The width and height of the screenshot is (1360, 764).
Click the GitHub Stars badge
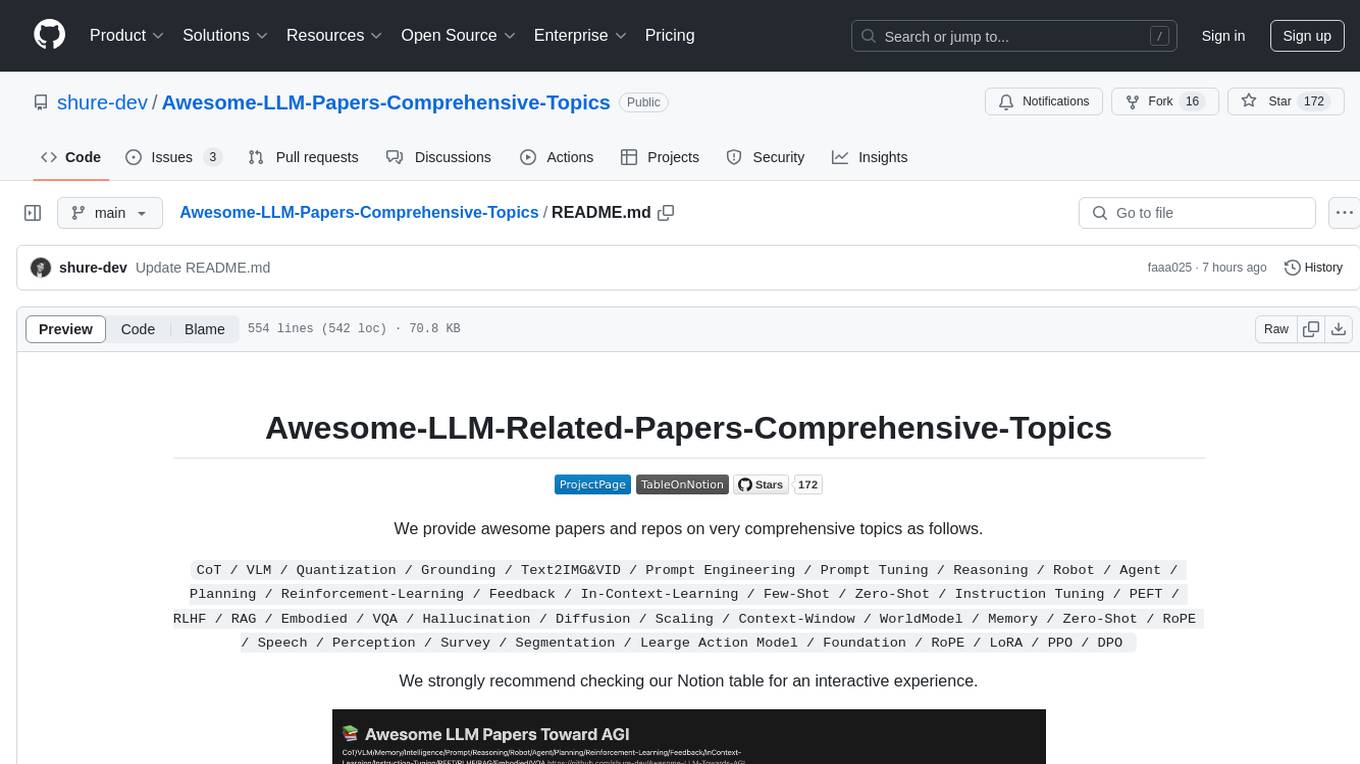click(x=761, y=484)
